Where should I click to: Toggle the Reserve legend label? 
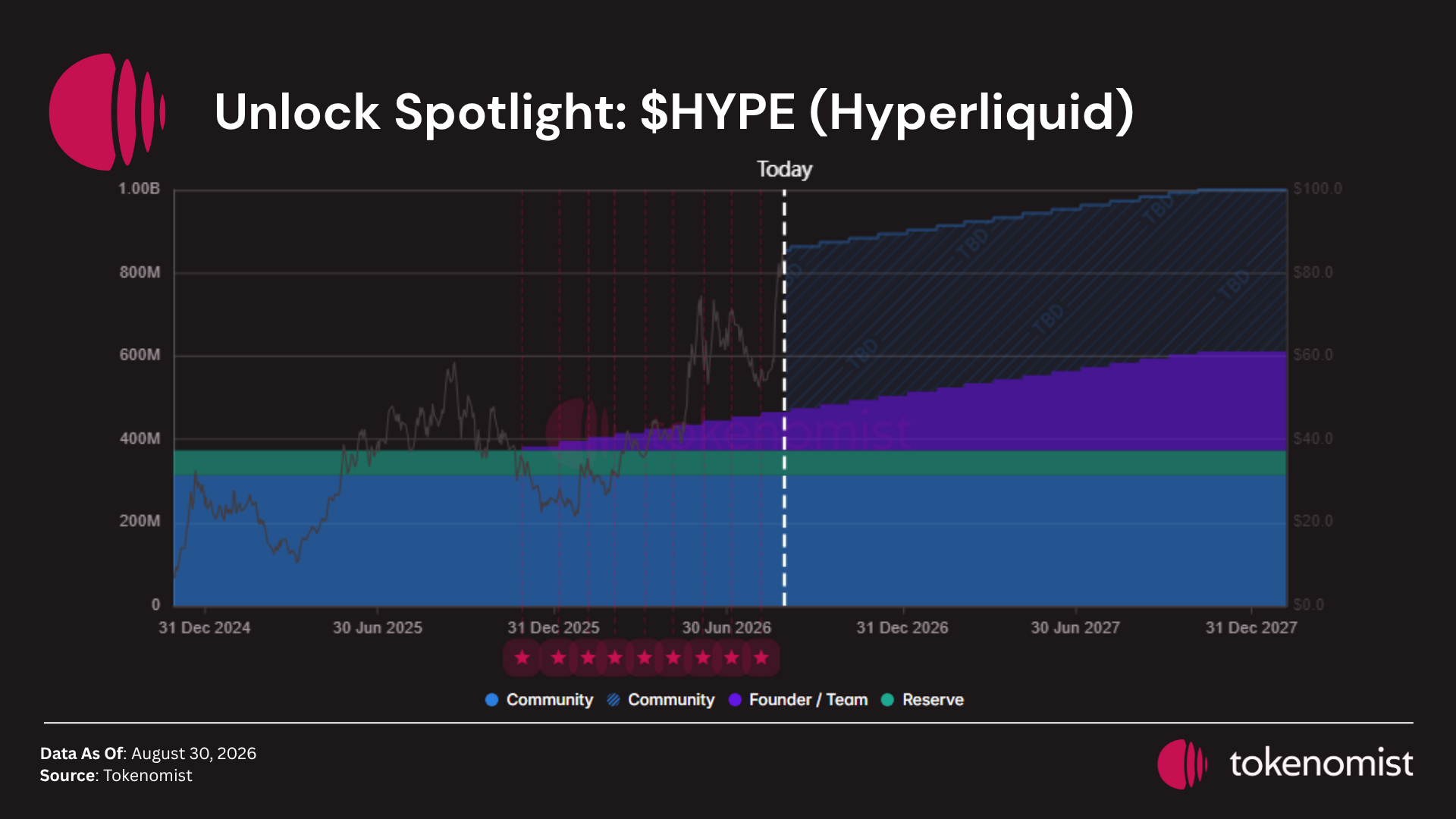point(933,700)
